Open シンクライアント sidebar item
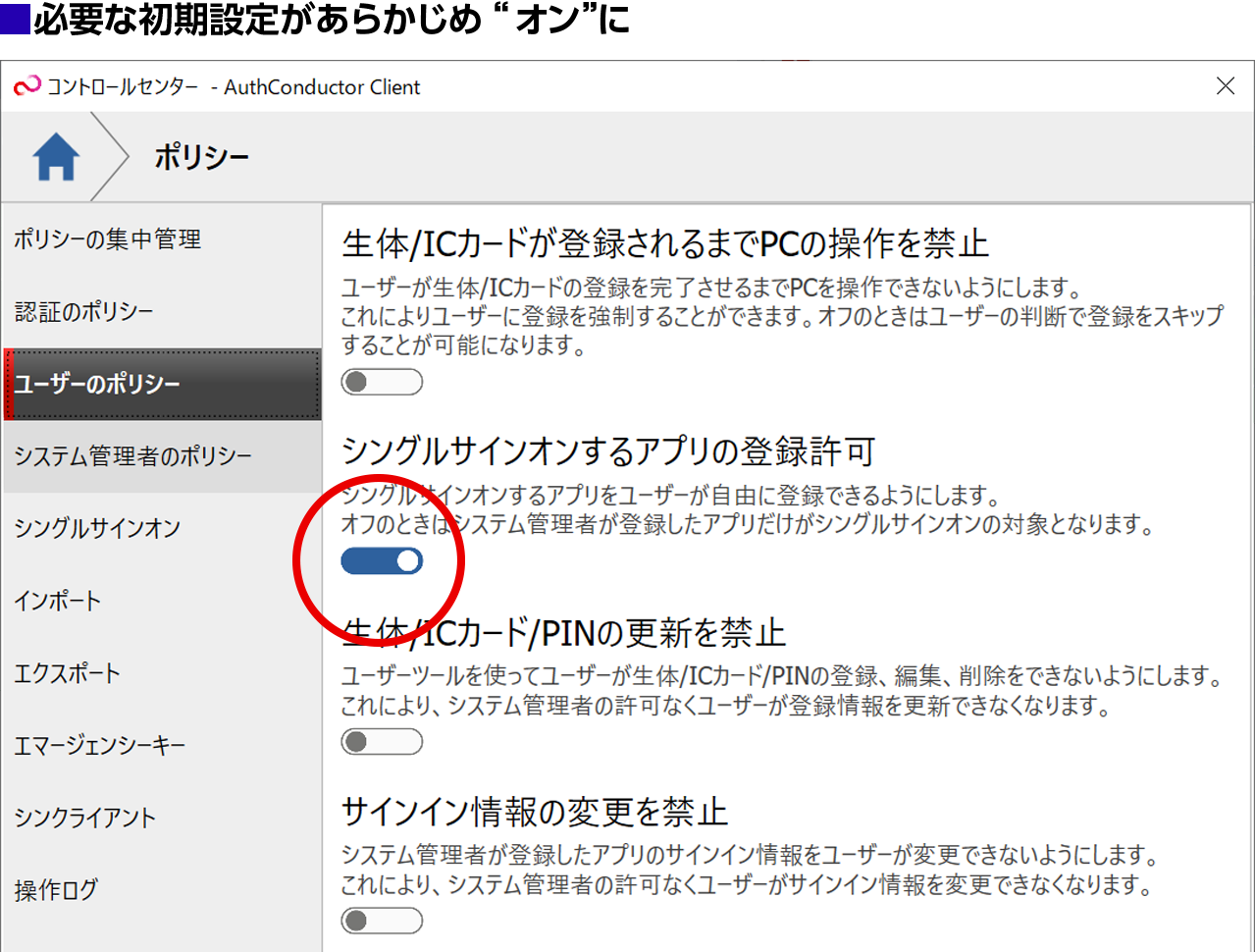This screenshot has width=1255, height=952. pos(85,818)
